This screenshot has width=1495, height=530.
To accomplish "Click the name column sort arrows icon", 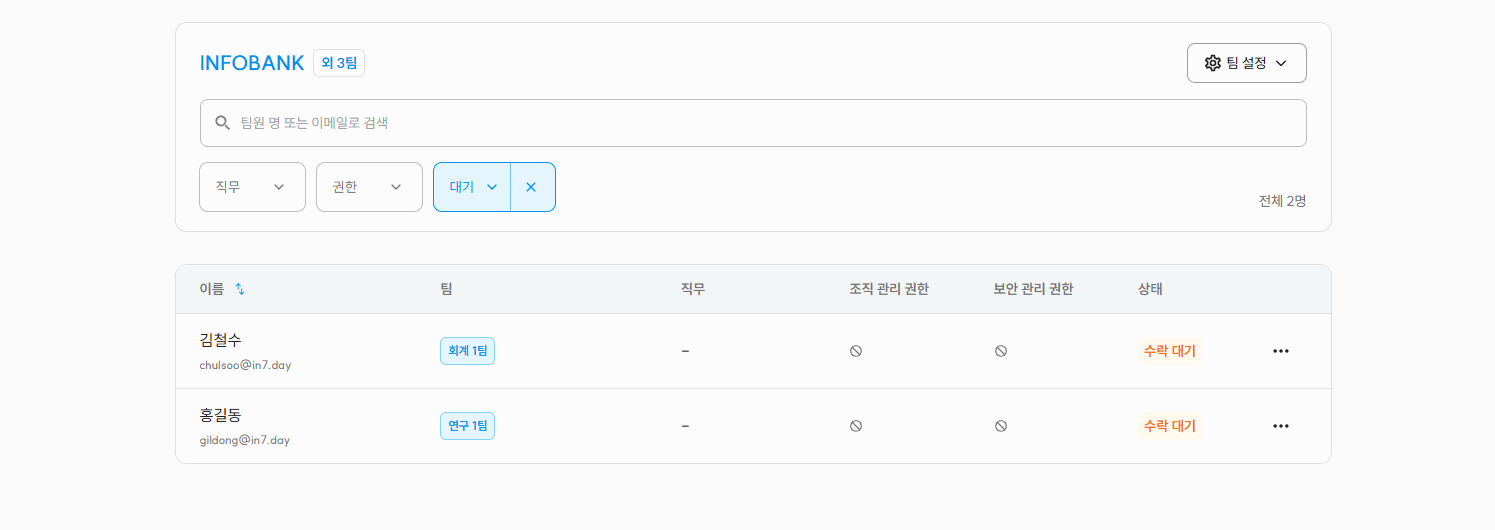I will [240, 289].
